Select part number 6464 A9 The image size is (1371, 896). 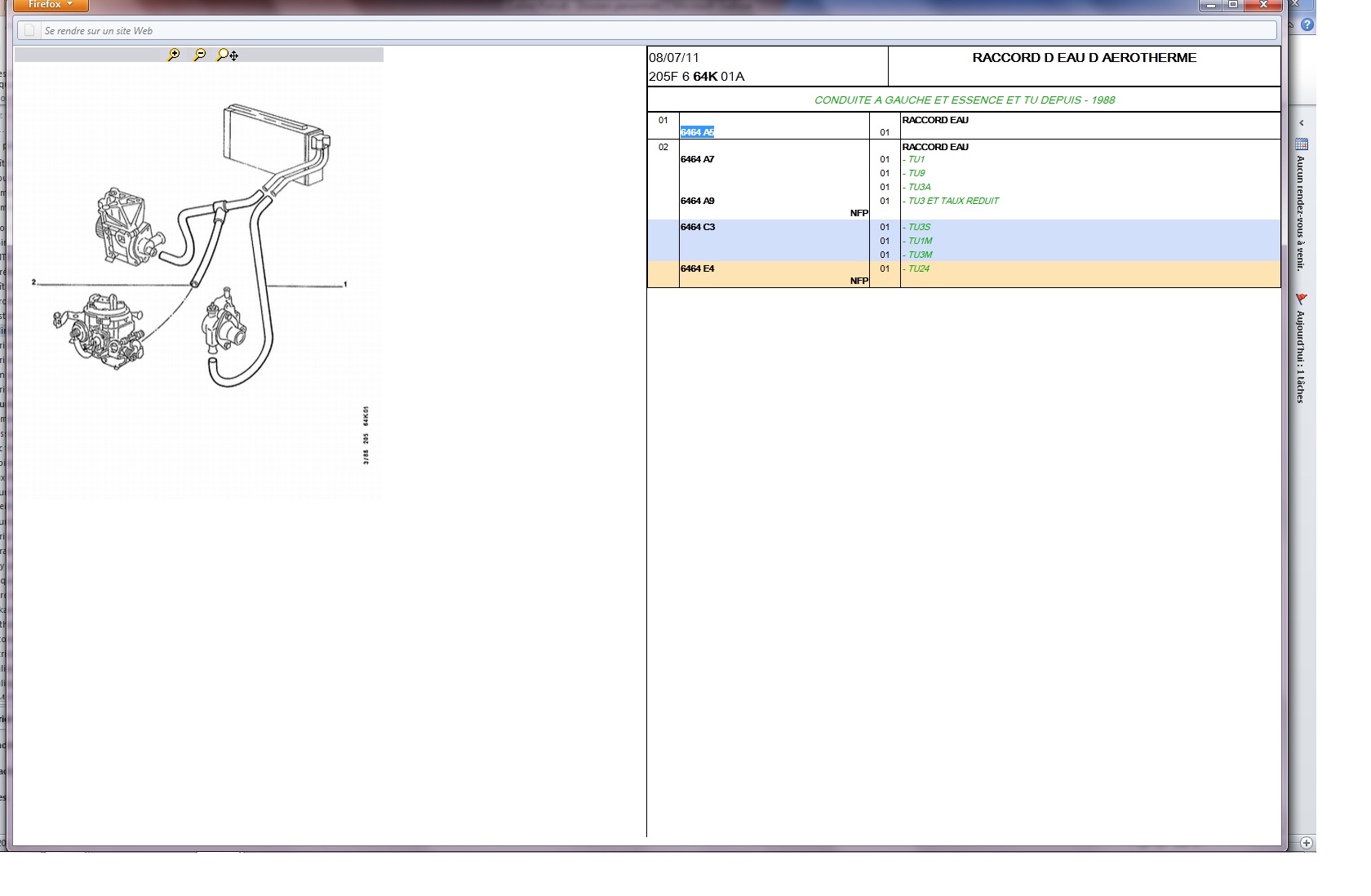click(697, 201)
